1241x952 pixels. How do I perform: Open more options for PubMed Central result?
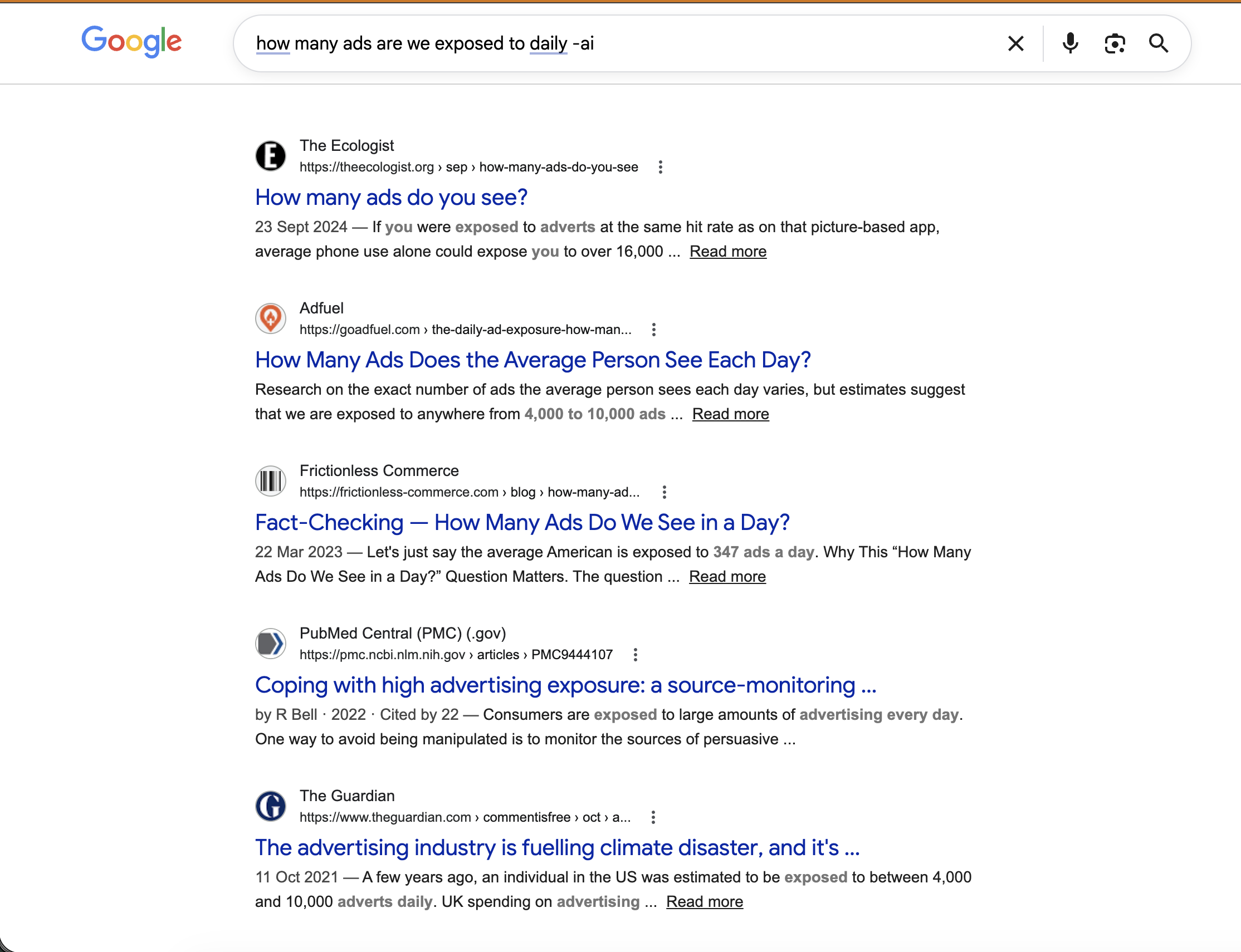pos(635,655)
